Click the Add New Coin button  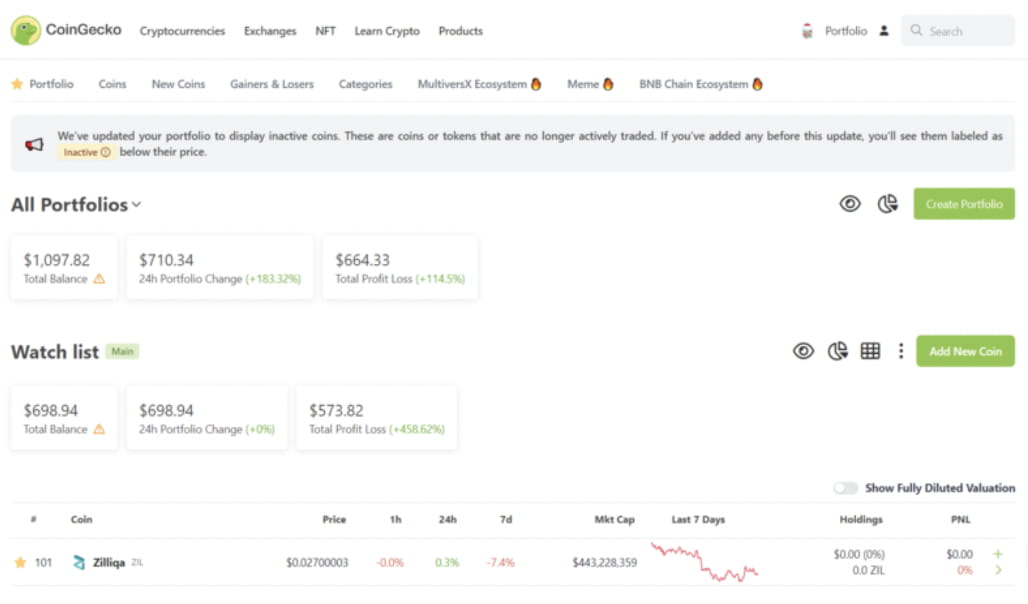point(965,352)
